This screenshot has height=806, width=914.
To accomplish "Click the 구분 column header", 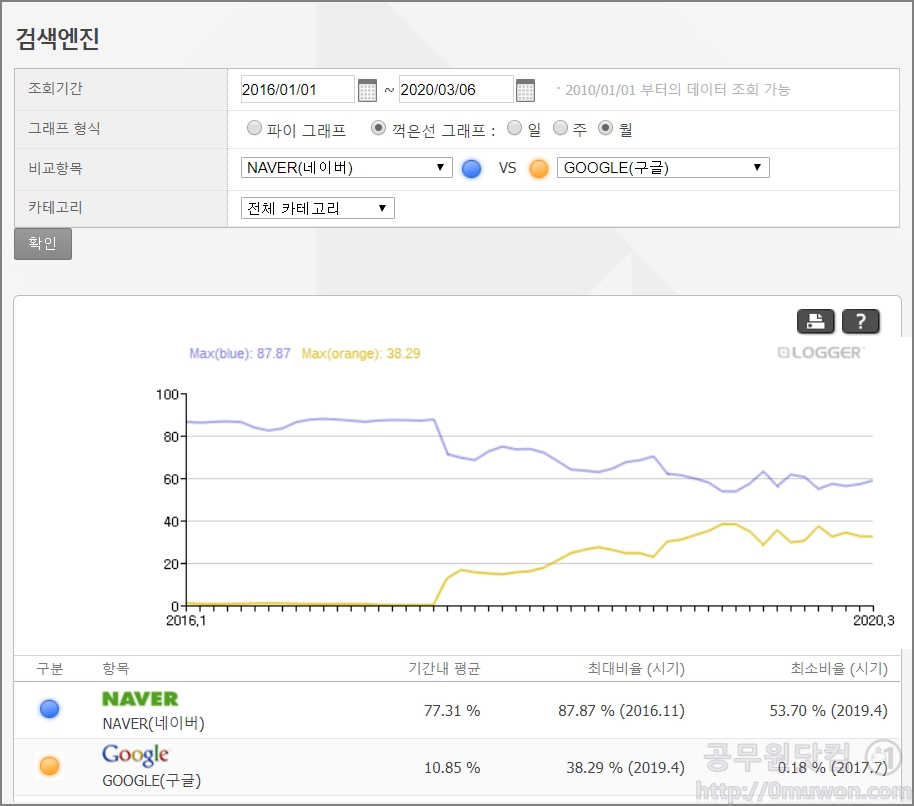I will [x=50, y=668].
